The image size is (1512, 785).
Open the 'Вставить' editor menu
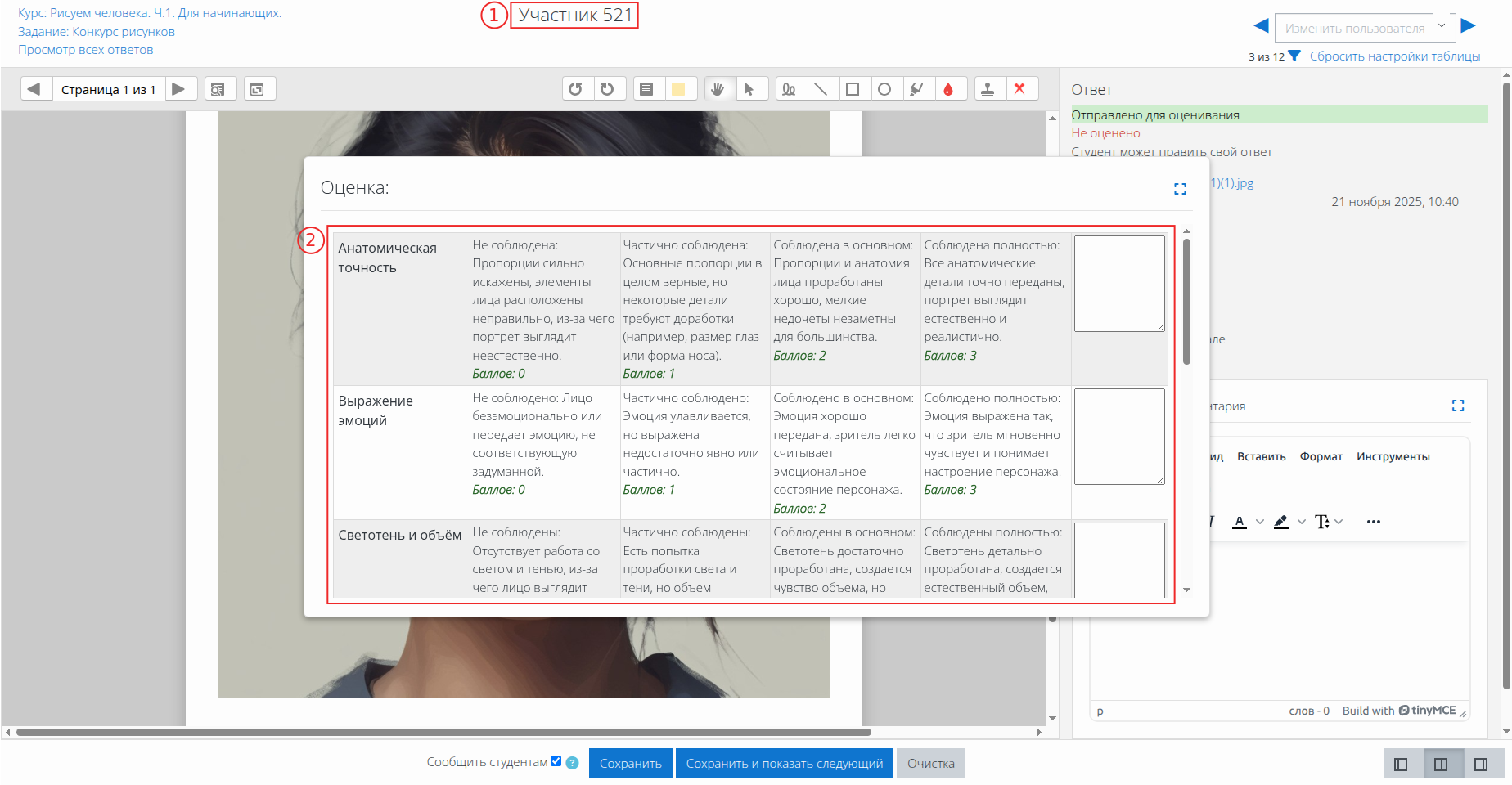(1261, 456)
